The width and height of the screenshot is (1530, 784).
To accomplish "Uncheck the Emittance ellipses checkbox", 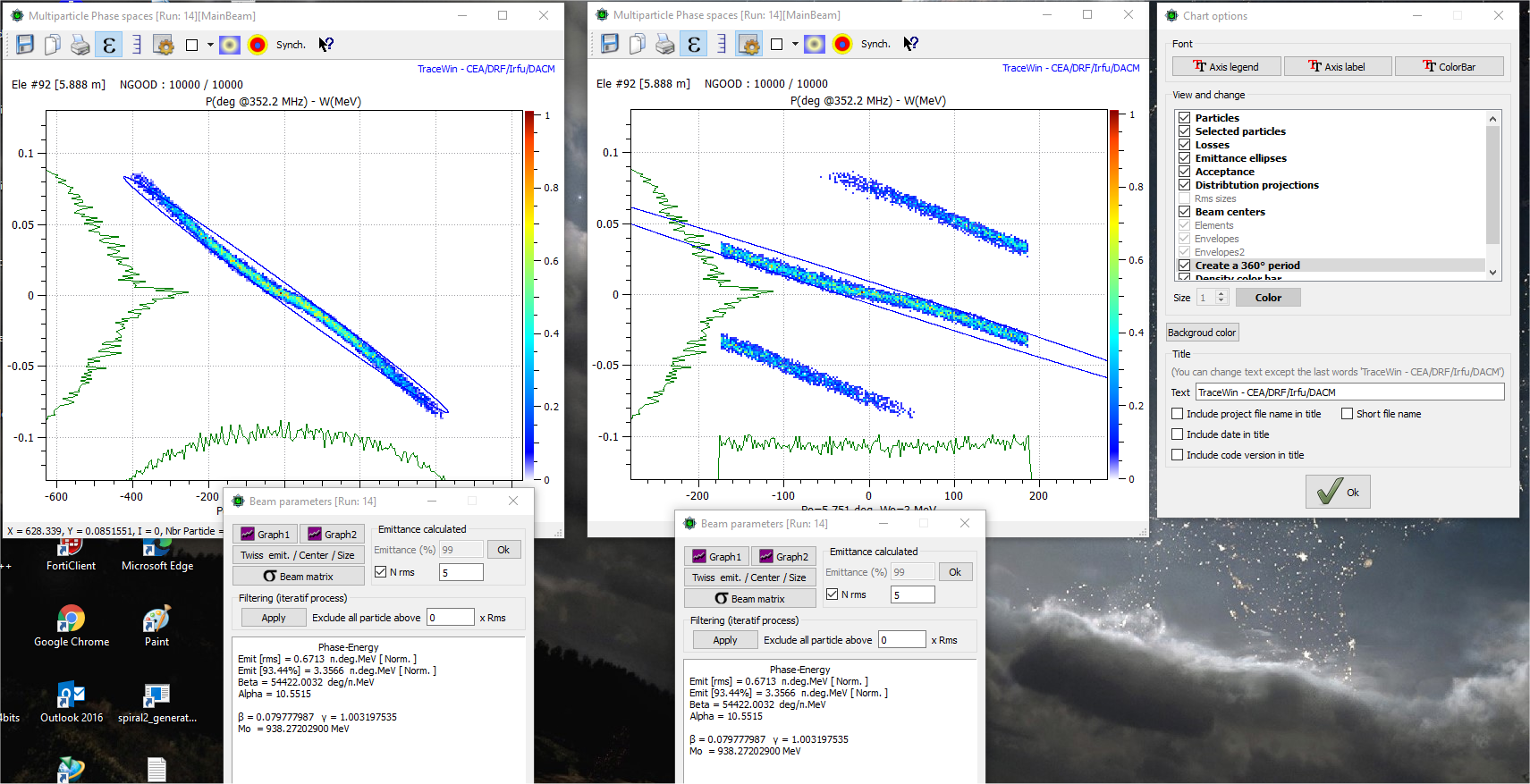I will click(1184, 158).
